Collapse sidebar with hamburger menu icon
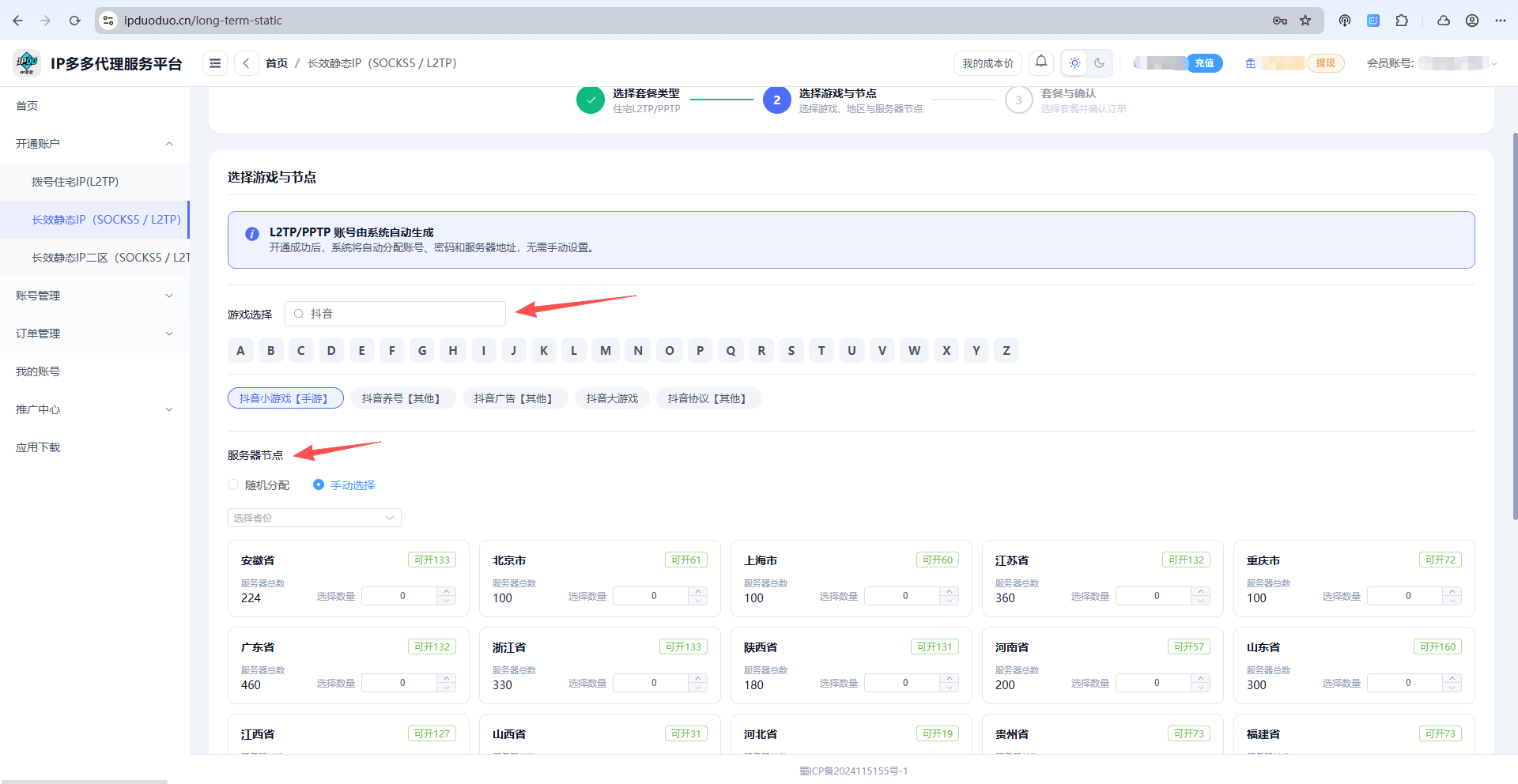1518x784 pixels. [214, 63]
